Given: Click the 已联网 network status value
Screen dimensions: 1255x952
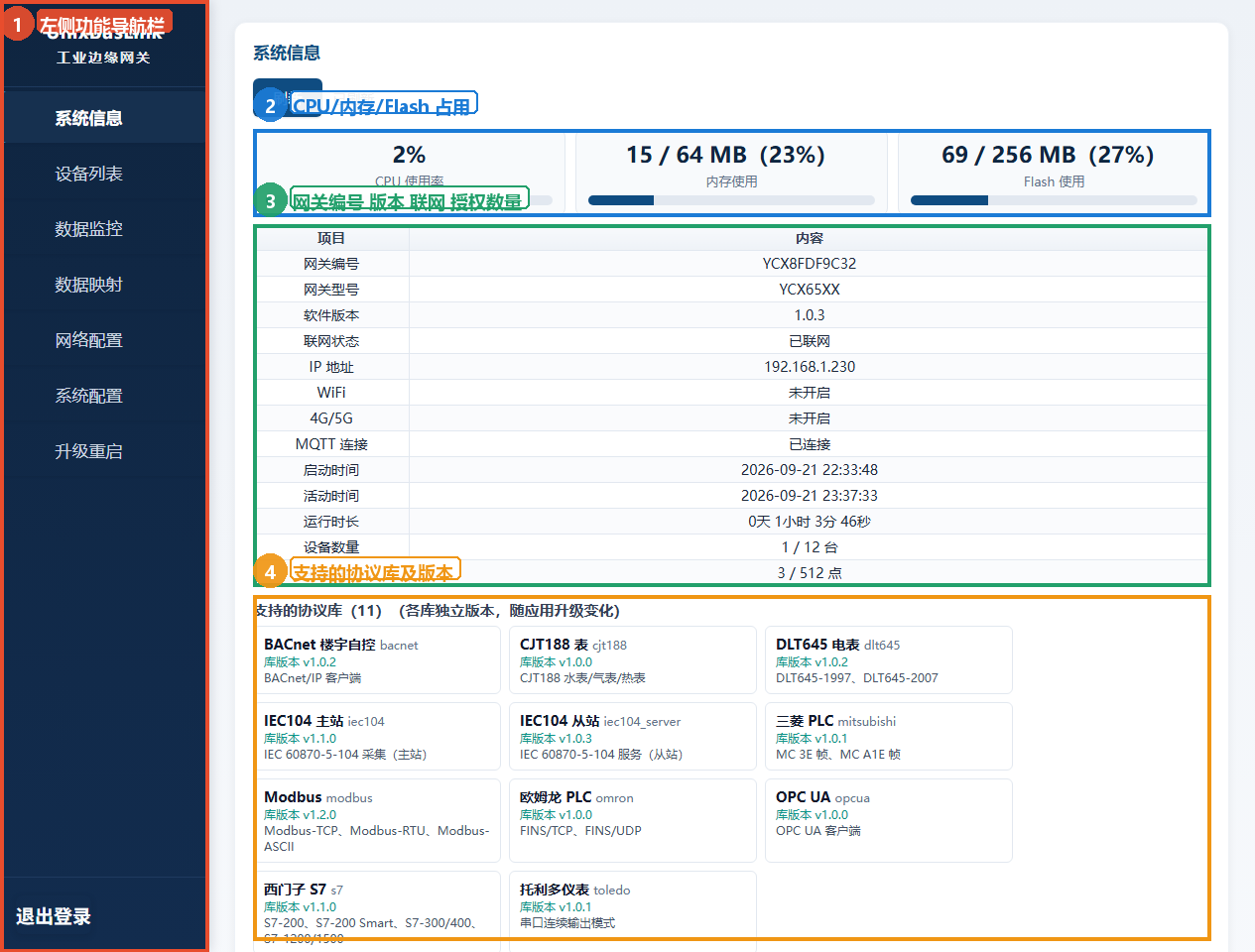Looking at the screenshot, I should 810,341.
